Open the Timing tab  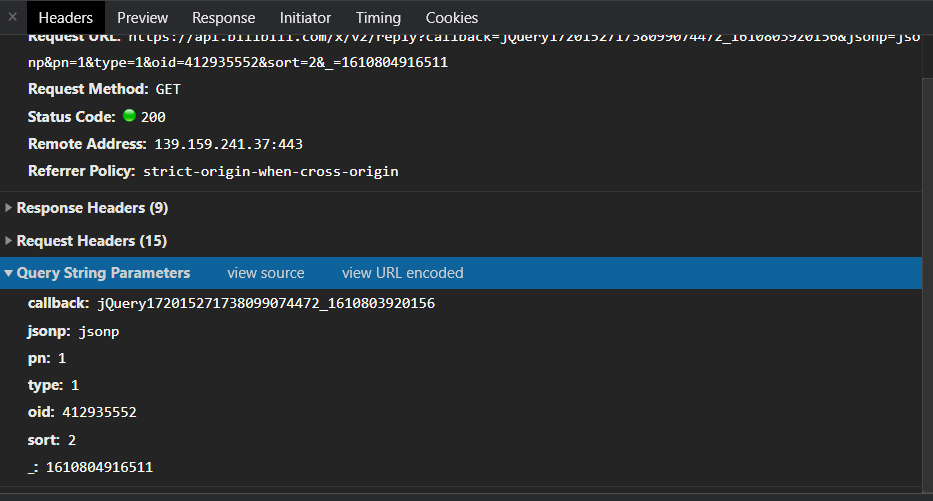point(378,18)
